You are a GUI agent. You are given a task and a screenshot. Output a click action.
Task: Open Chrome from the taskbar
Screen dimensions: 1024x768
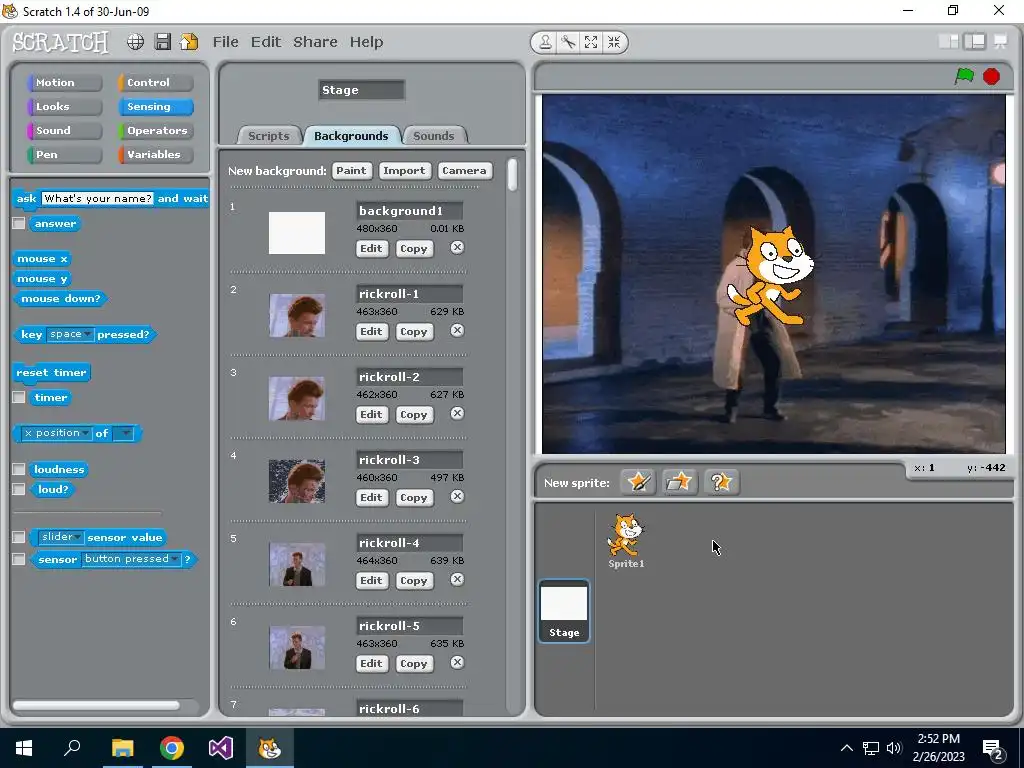tap(172, 748)
